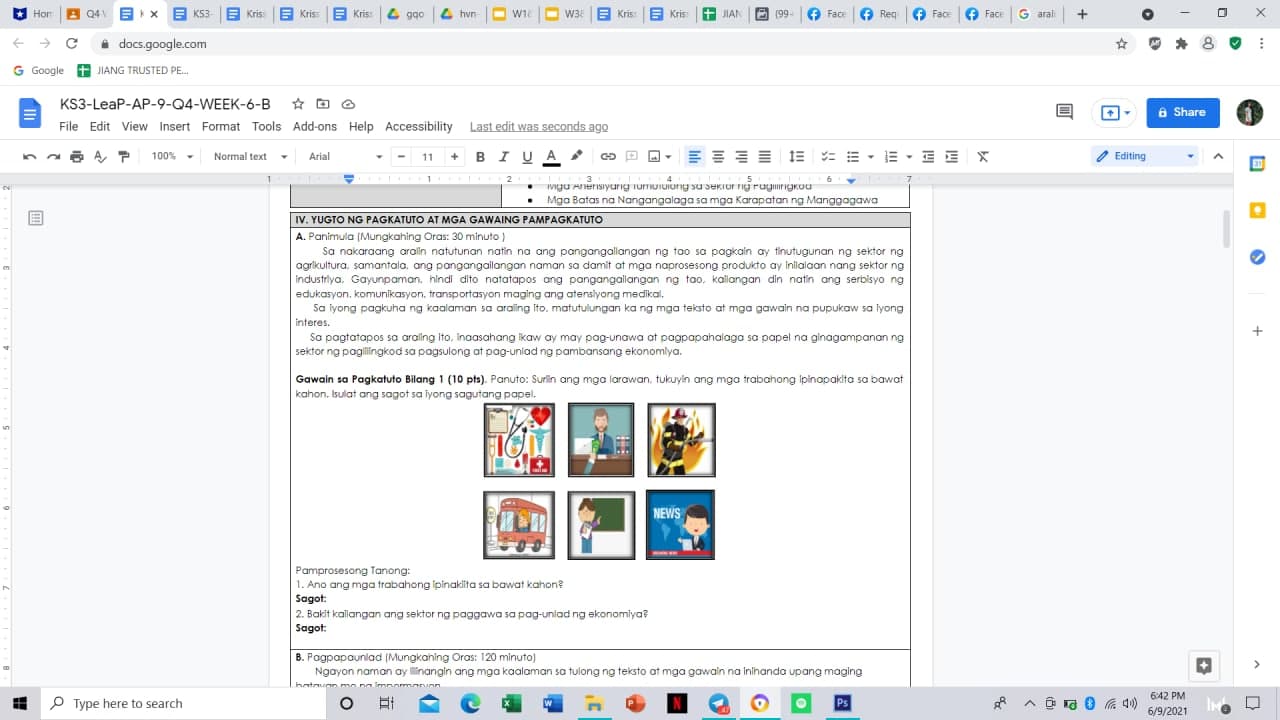This screenshot has width=1280, height=720.
Task: Open Google Keep from the side panel
Action: pyautogui.click(x=1257, y=210)
